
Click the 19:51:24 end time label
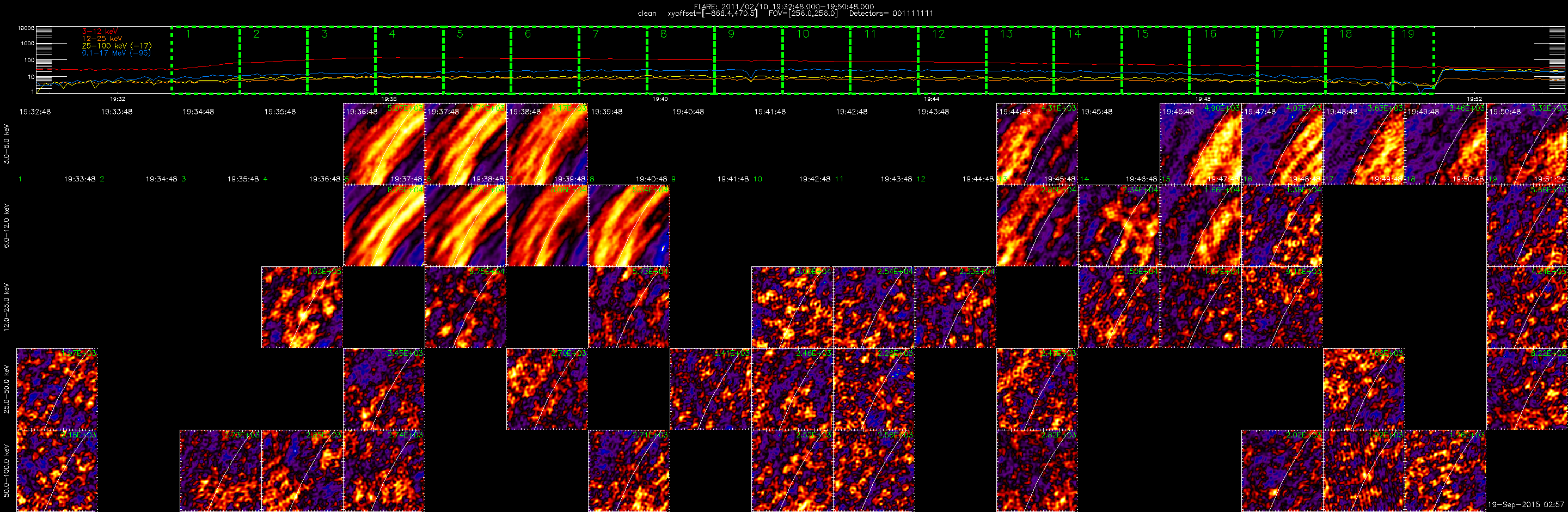[1549, 179]
